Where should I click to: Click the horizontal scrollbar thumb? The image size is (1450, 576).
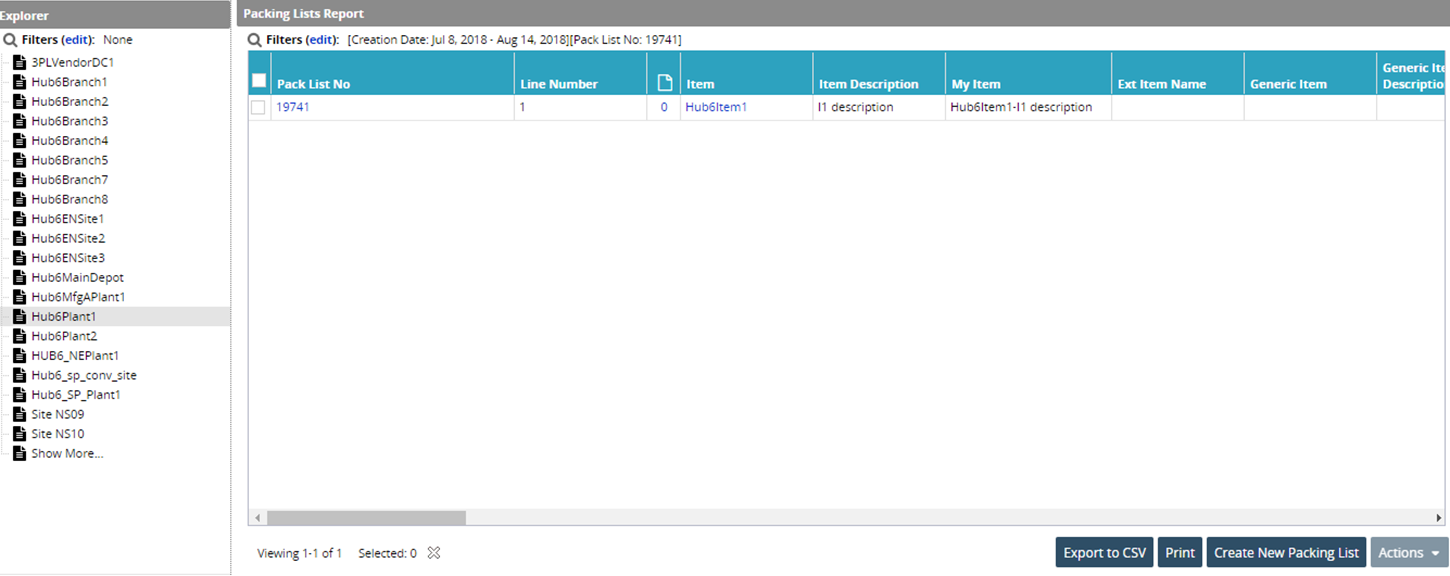(366, 518)
